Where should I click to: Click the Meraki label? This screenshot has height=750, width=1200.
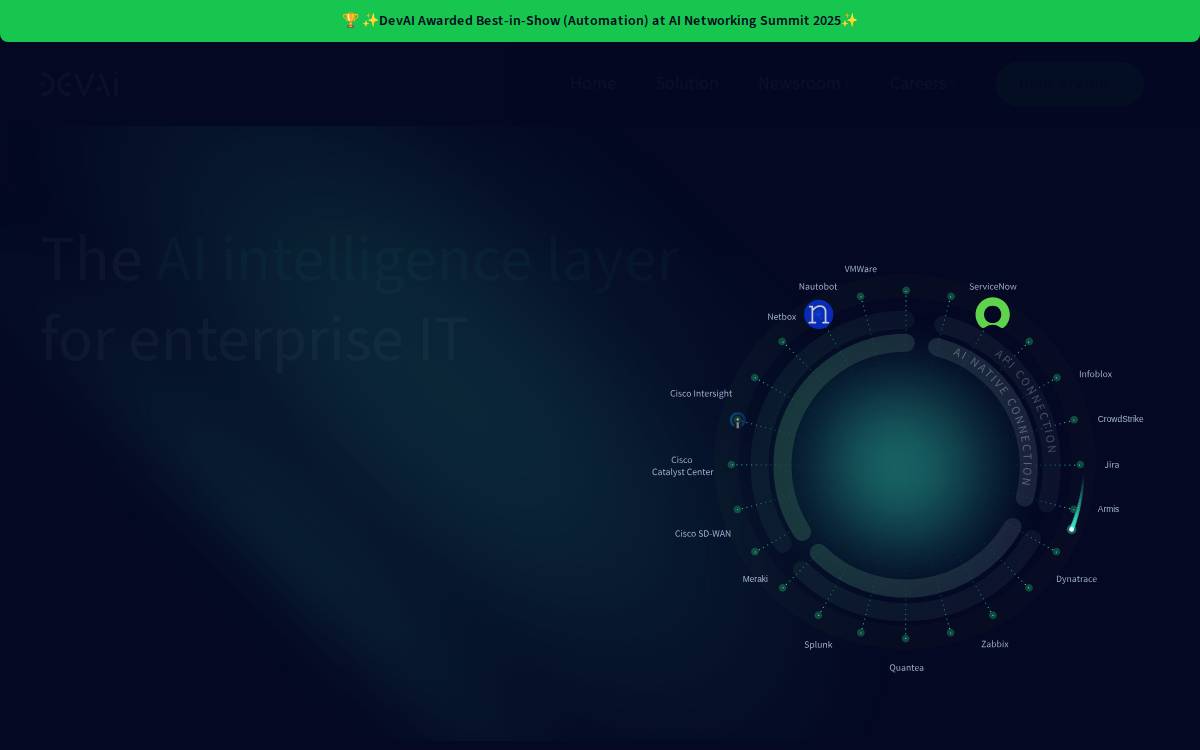click(755, 579)
